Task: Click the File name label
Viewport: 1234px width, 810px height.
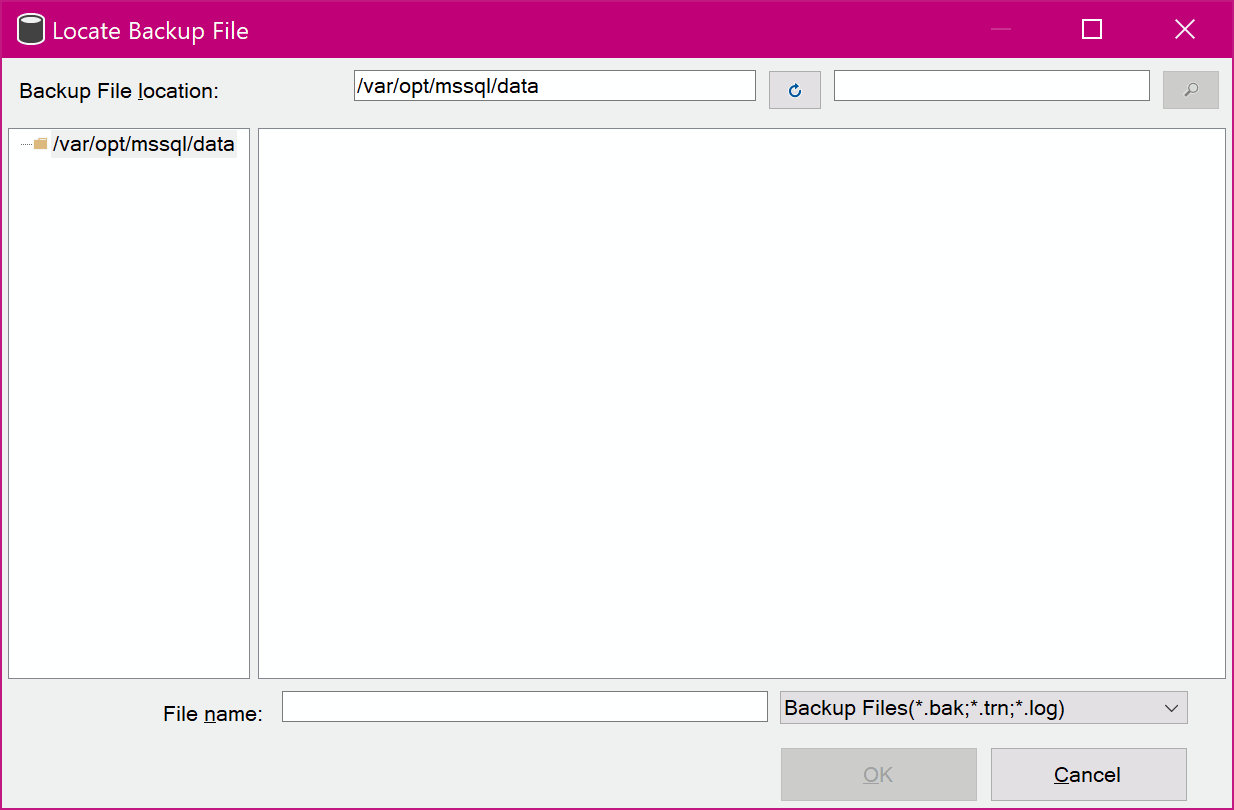Action: pyautogui.click(x=212, y=713)
